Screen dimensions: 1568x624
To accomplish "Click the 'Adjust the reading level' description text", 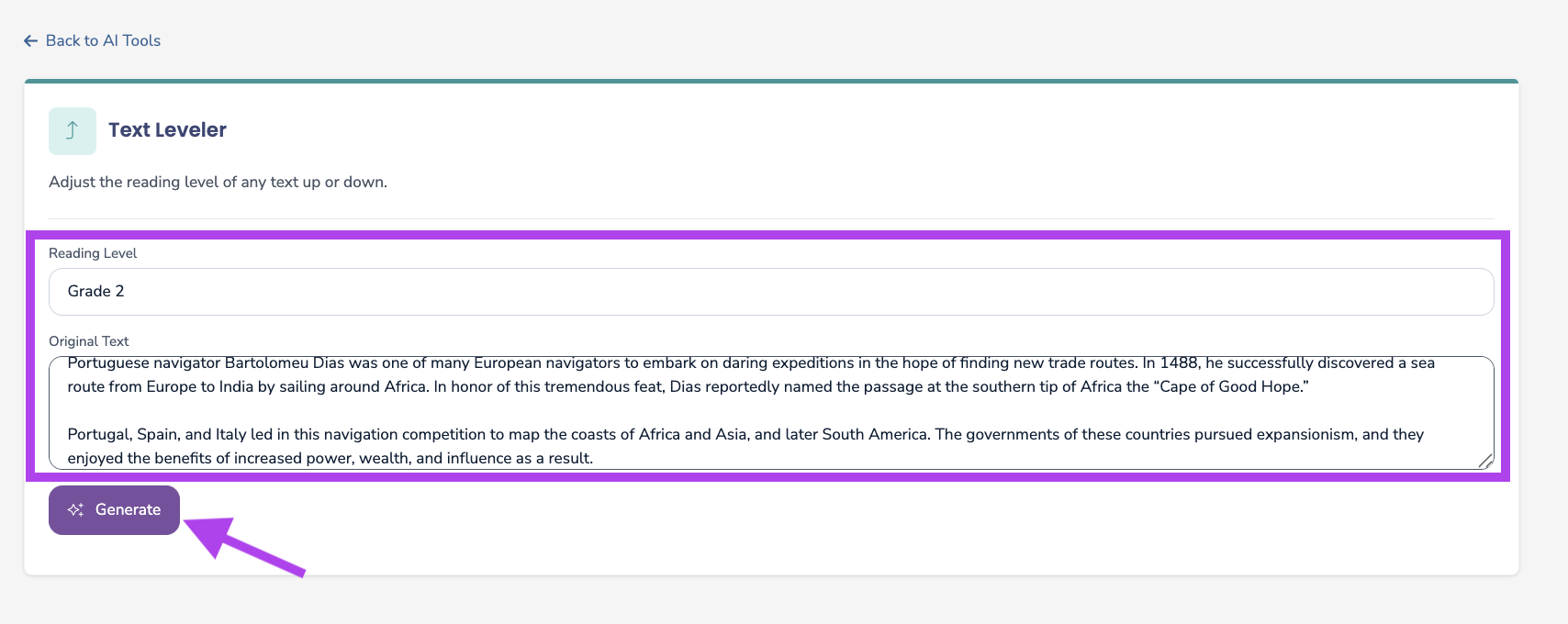I will 218,182.
